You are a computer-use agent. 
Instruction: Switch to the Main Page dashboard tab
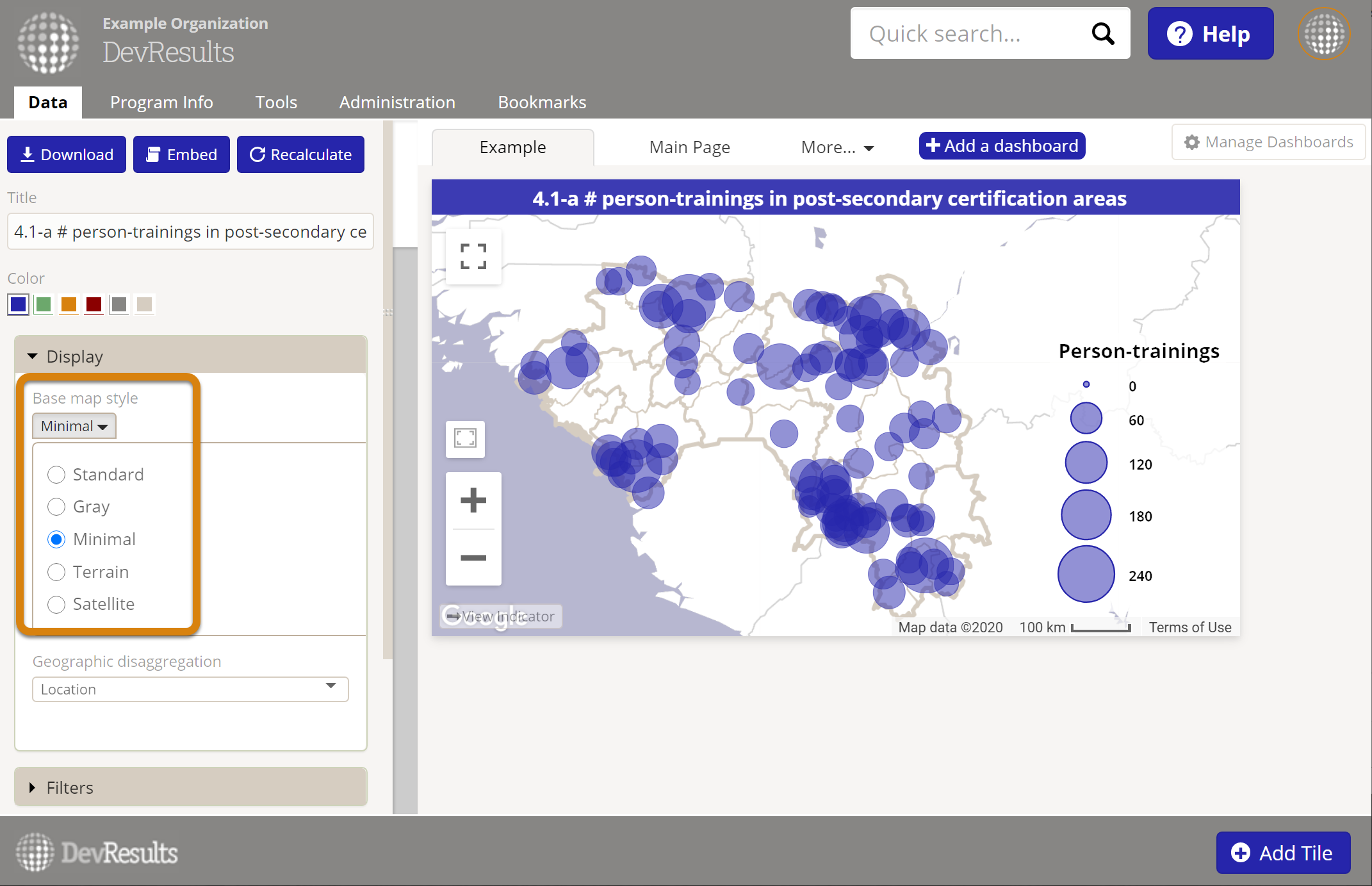click(x=689, y=147)
